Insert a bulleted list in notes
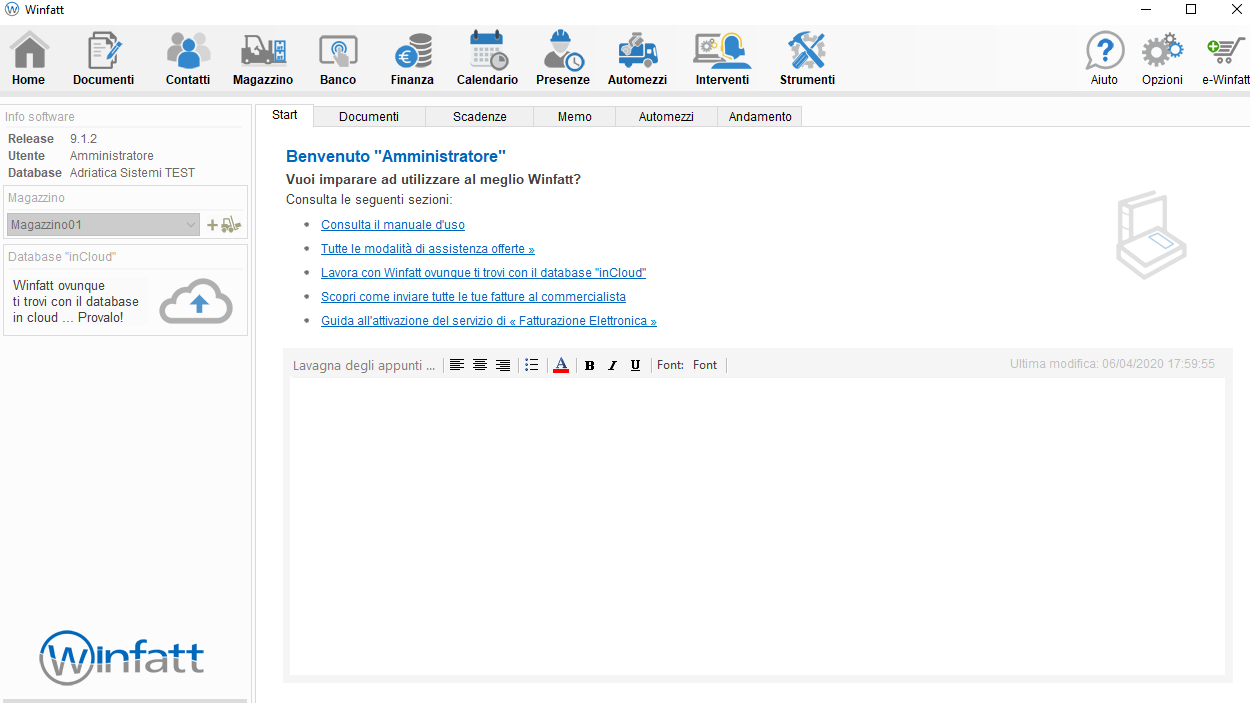The image size is (1250, 703). coord(532,365)
